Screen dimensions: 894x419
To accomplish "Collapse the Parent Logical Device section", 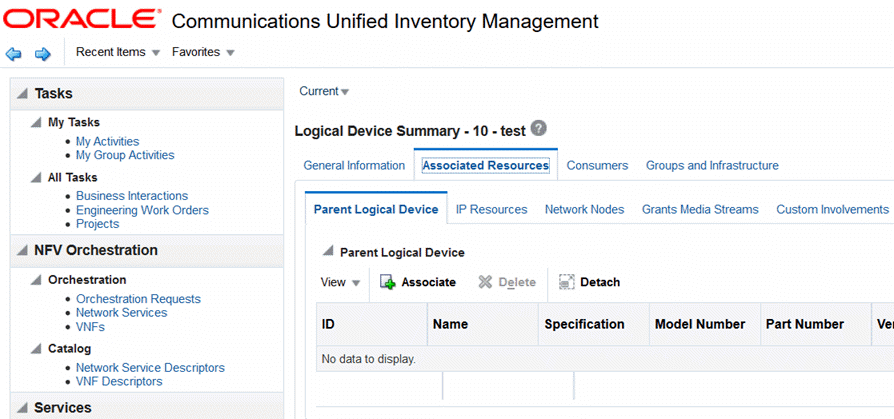I will pos(328,252).
